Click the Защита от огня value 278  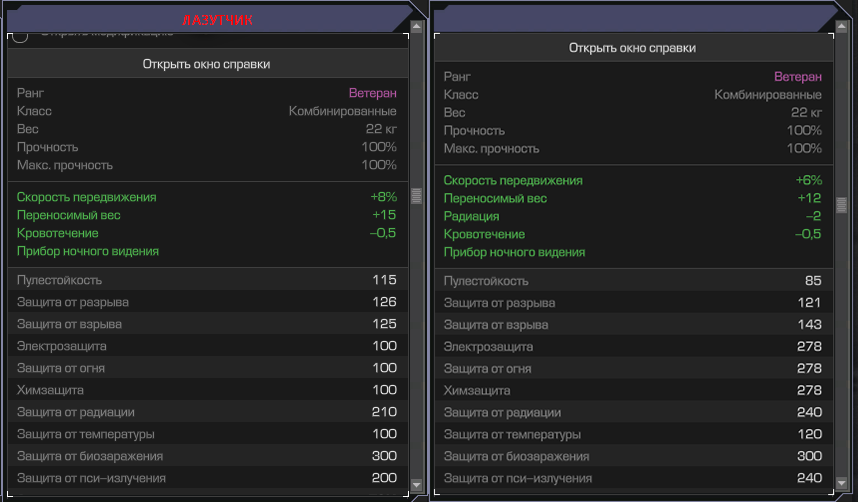809,368
